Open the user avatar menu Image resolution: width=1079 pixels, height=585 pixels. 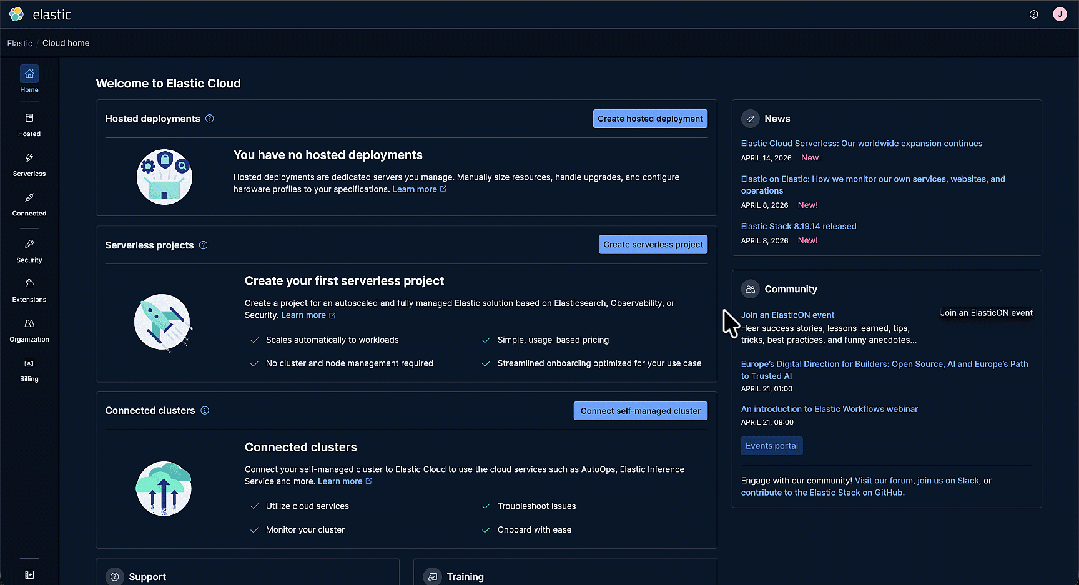click(x=1060, y=14)
